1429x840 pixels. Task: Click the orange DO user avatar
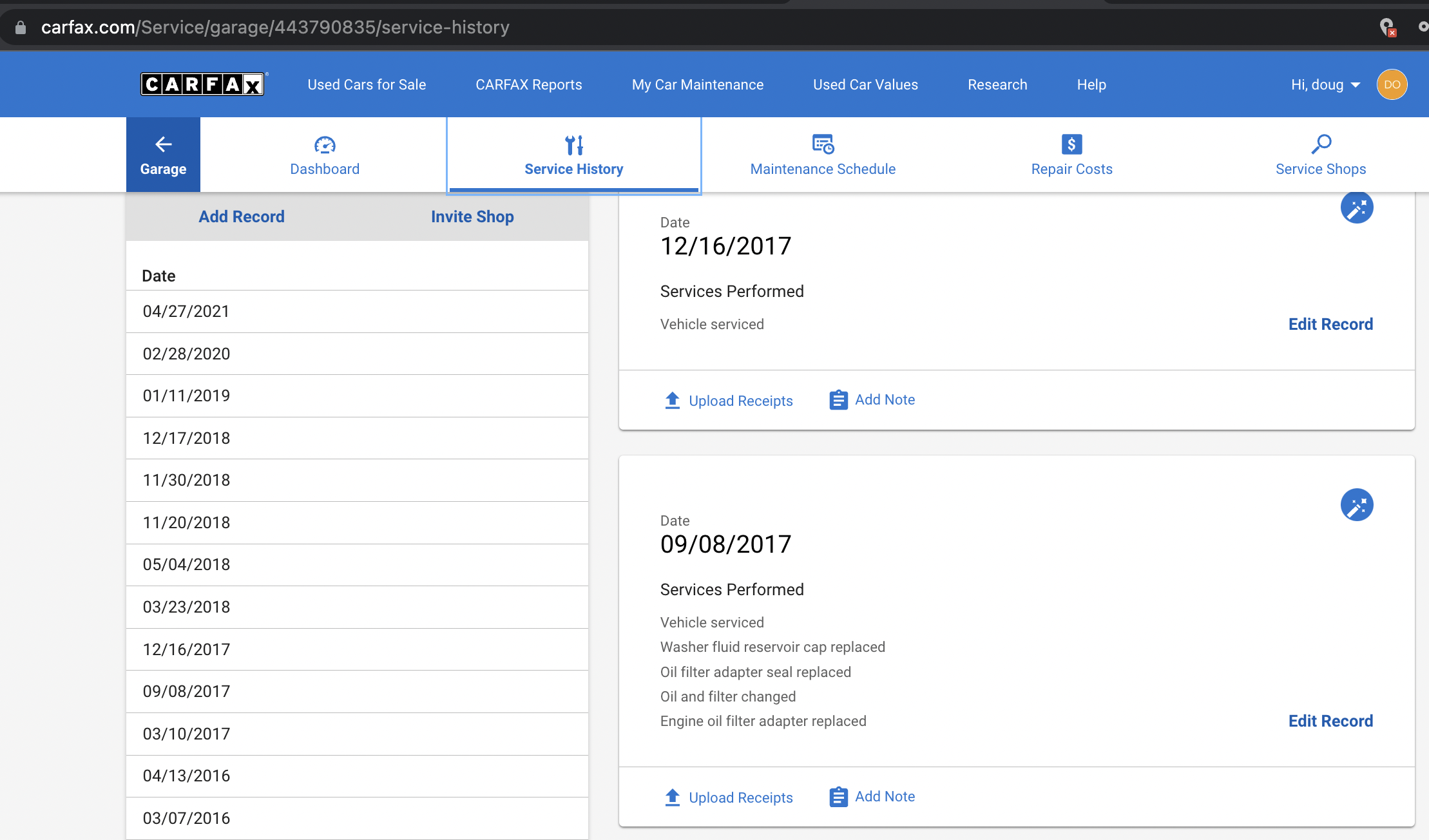click(x=1392, y=84)
